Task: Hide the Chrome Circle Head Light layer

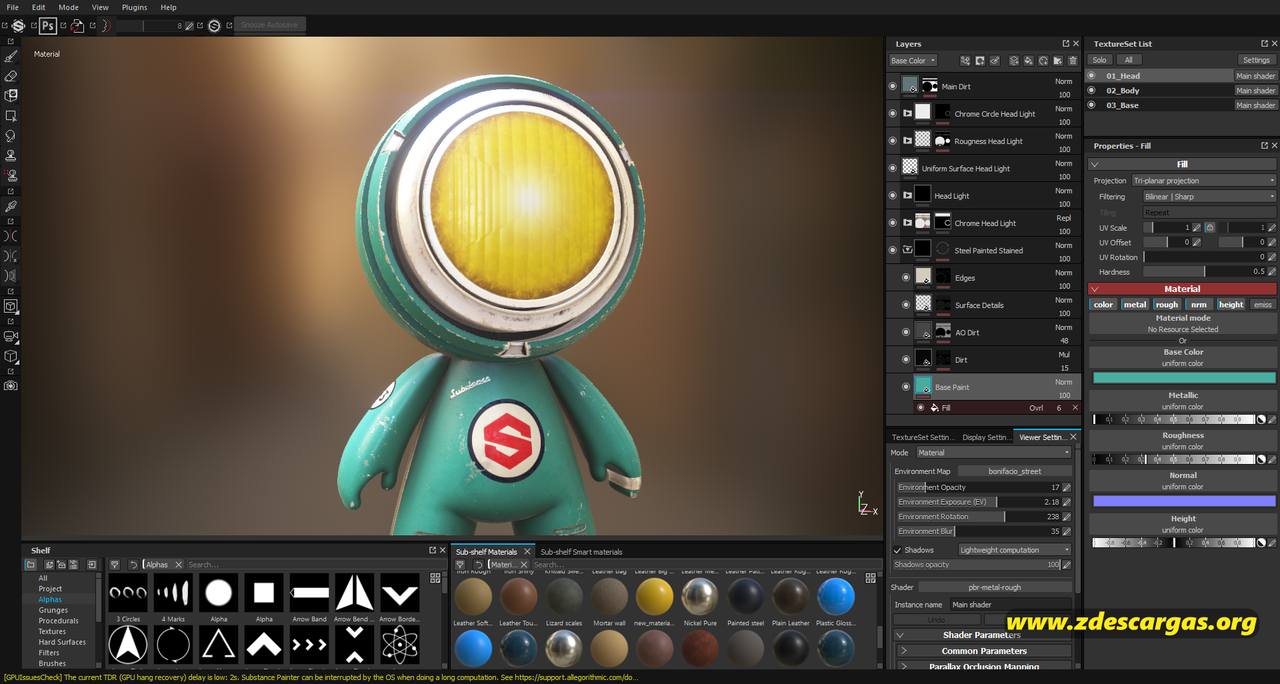Action: pyautogui.click(x=893, y=114)
